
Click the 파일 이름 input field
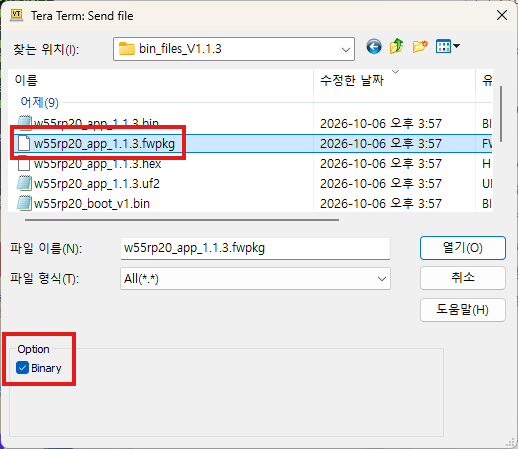[255, 248]
